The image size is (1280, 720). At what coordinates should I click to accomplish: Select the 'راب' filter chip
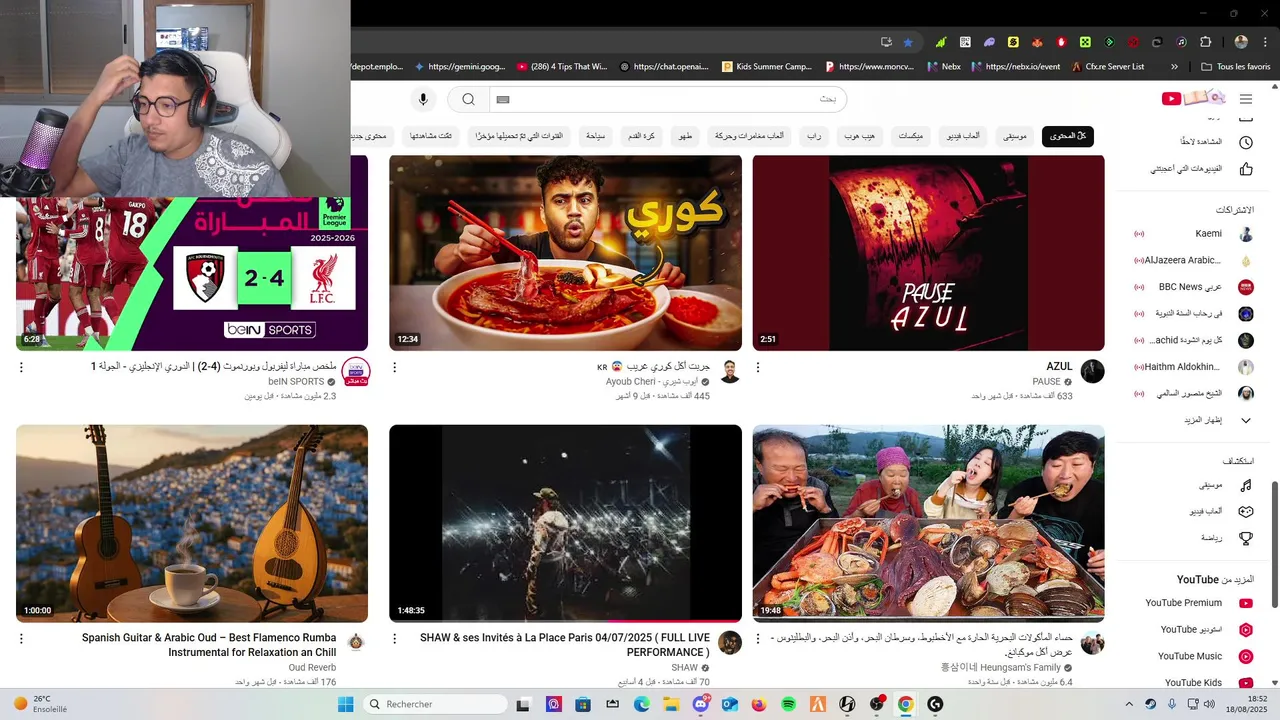point(815,136)
